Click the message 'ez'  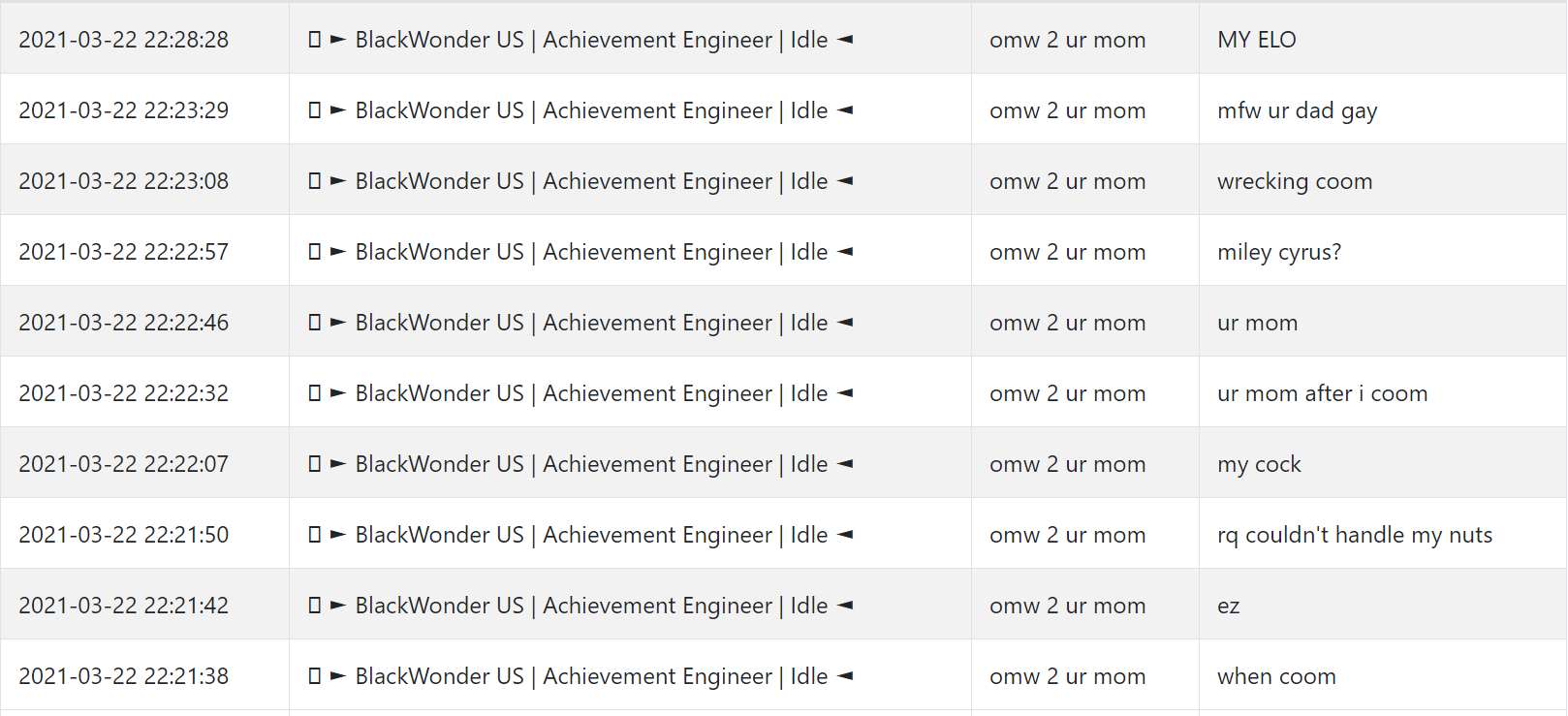click(1229, 607)
